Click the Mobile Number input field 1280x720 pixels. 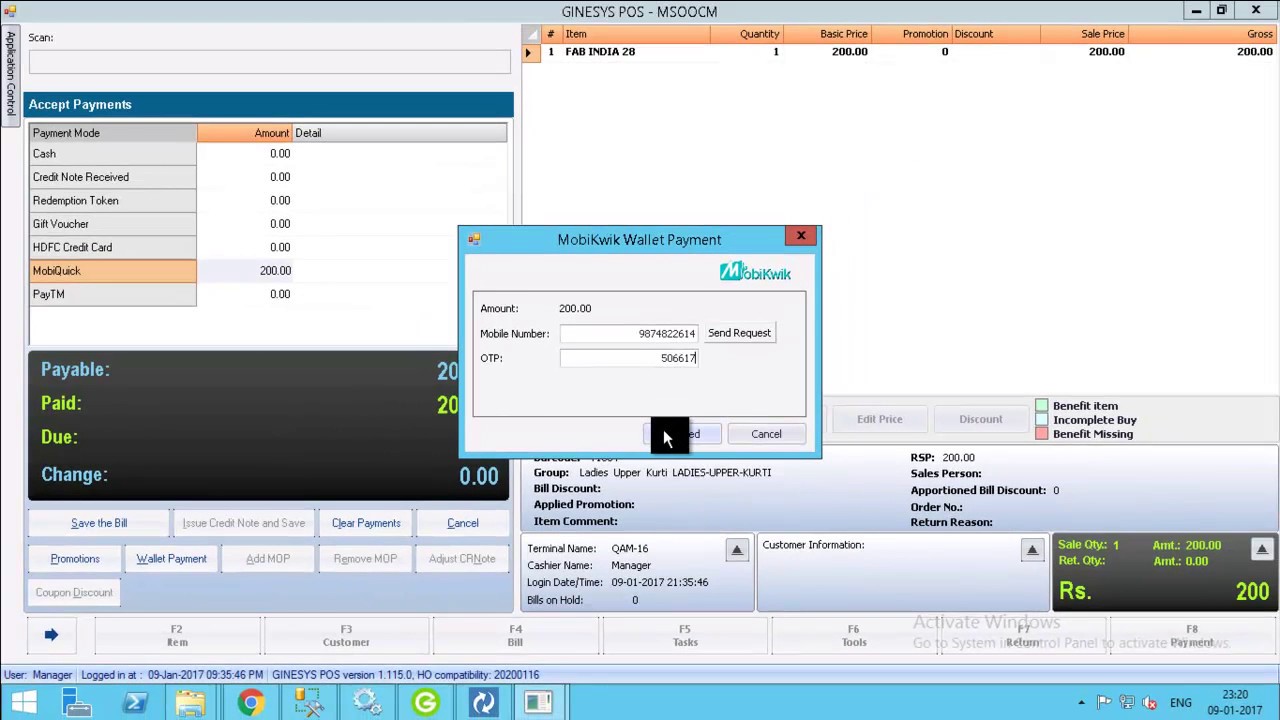pyautogui.click(x=629, y=333)
